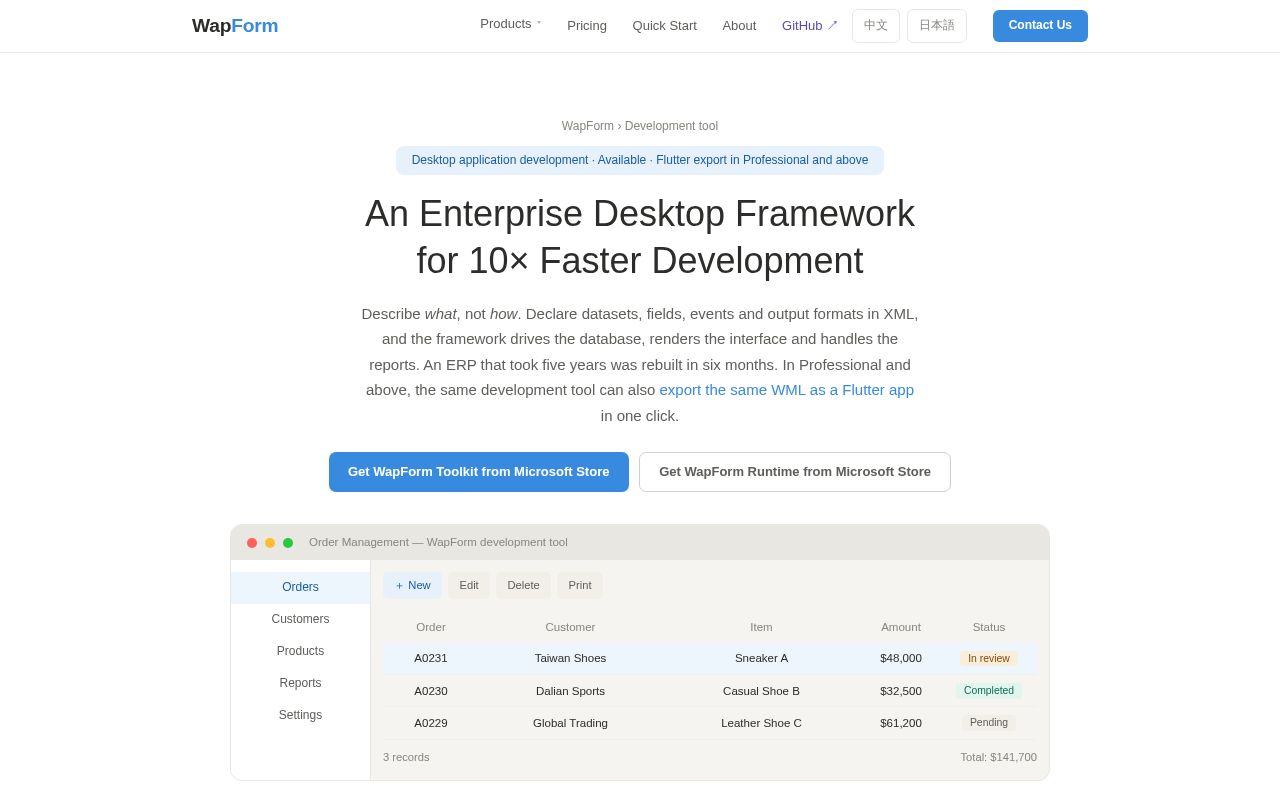Select Orders in the mock sidebar
The image size is (1280, 800).
pos(300,588)
